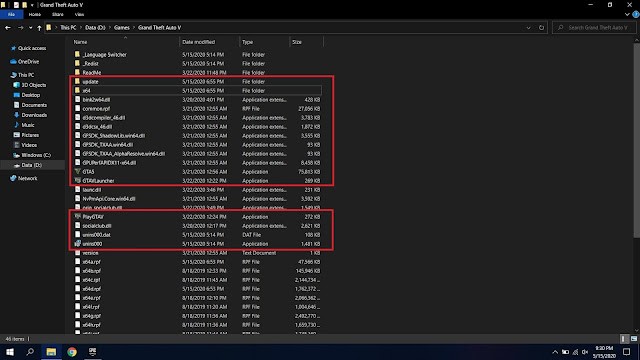Navigate to Data (D:) breadcrumb

[x=95, y=28]
